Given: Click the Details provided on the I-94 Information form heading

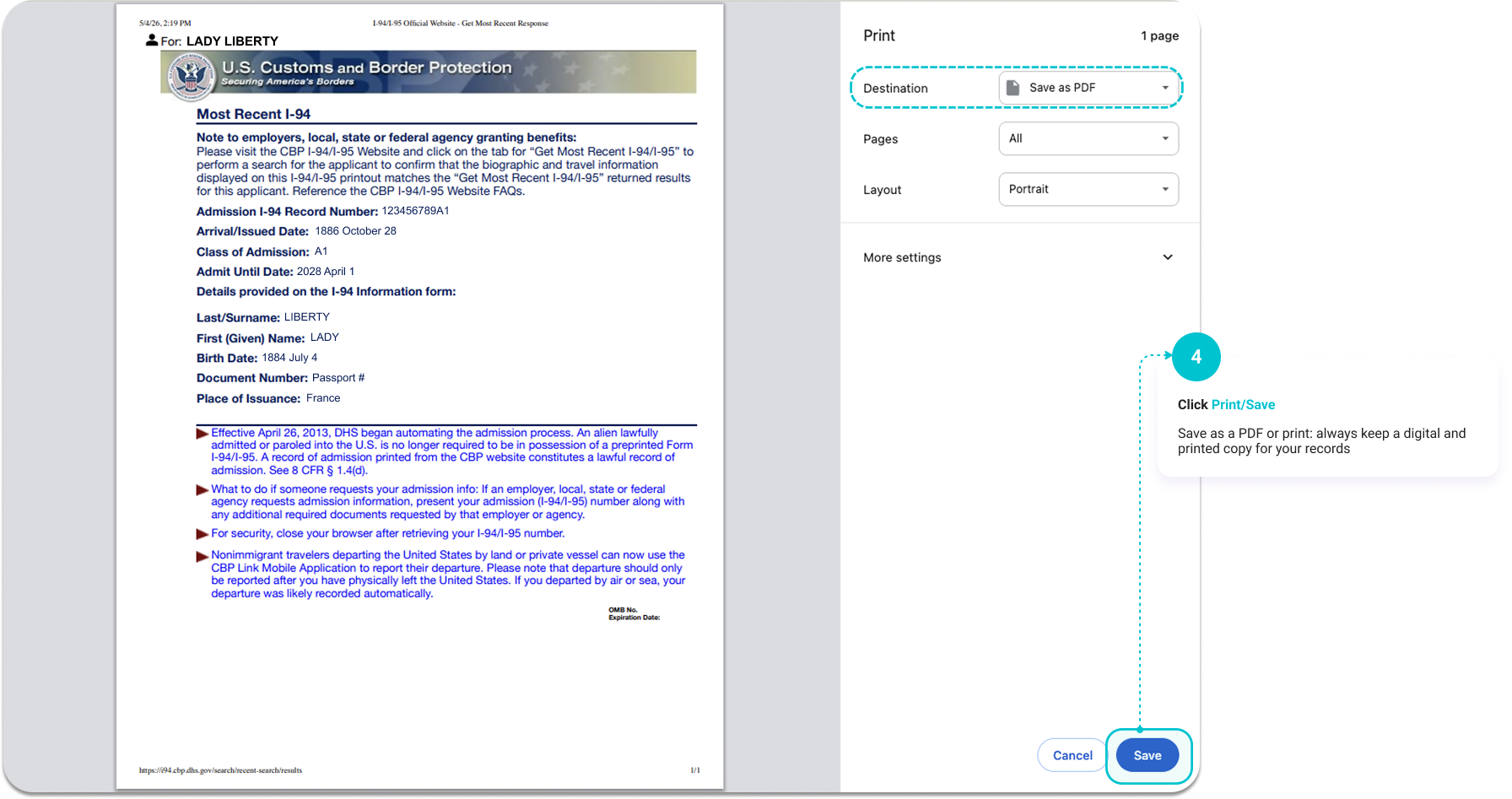Looking at the screenshot, I should click(x=326, y=292).
